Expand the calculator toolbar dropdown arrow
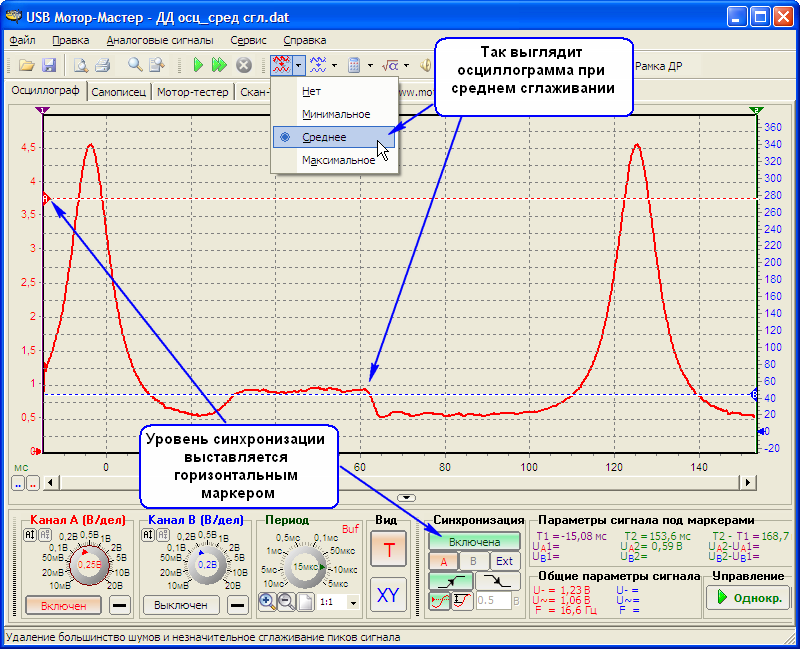 coord(370,66)
